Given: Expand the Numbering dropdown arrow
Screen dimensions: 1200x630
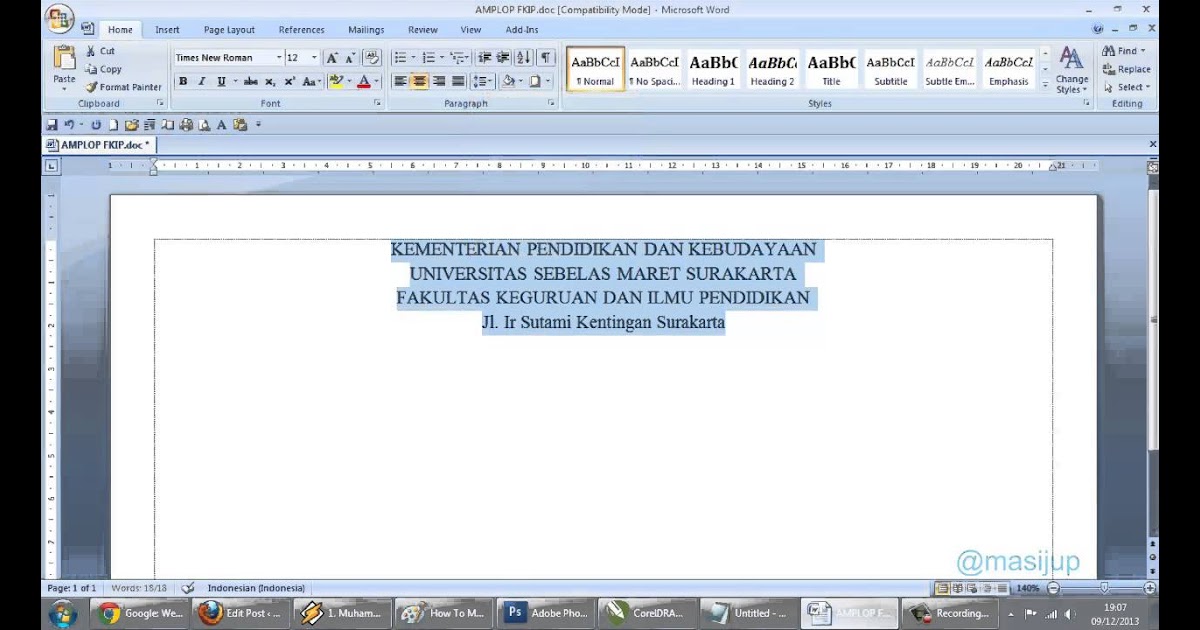Looking at the screenshot, I should pos(441,58).
